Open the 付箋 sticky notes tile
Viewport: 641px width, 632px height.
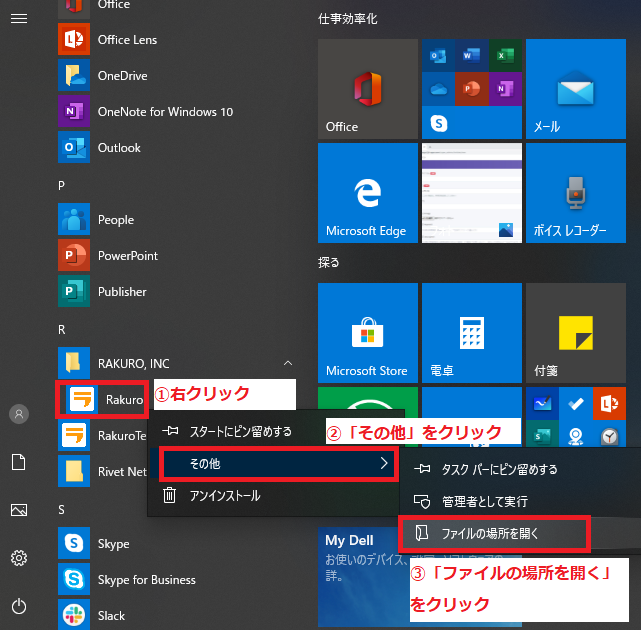(x=576, y=333)
